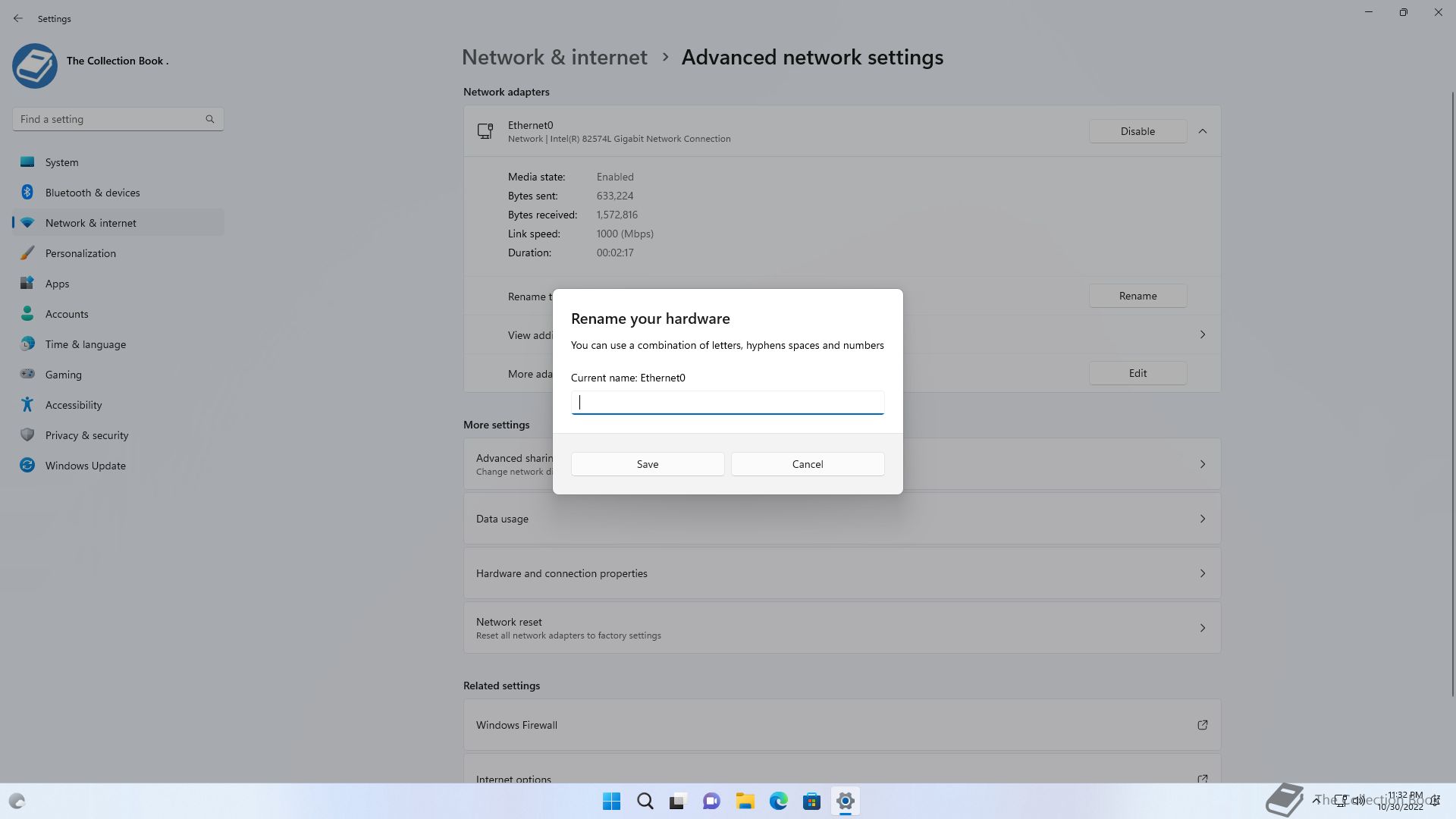Expand the Network reset row chevron
Viewport: 1456px width, 819px height.
1202,628
